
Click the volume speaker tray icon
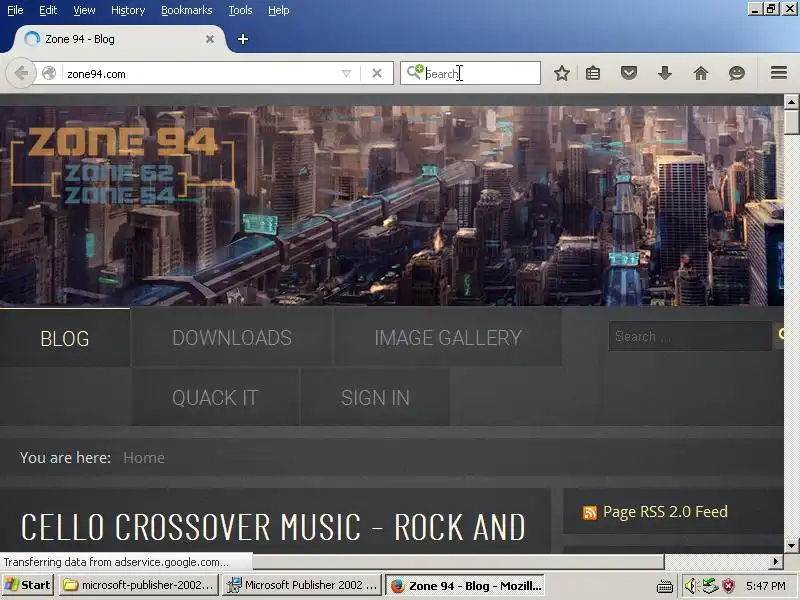tap(690, 586)
